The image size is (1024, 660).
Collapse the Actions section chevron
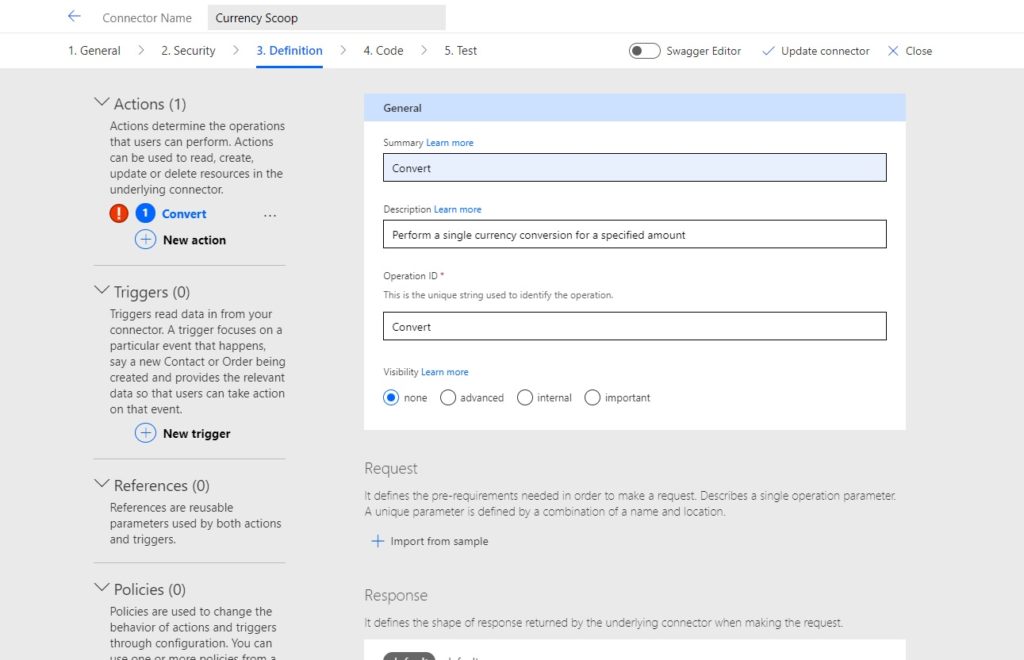101,102
